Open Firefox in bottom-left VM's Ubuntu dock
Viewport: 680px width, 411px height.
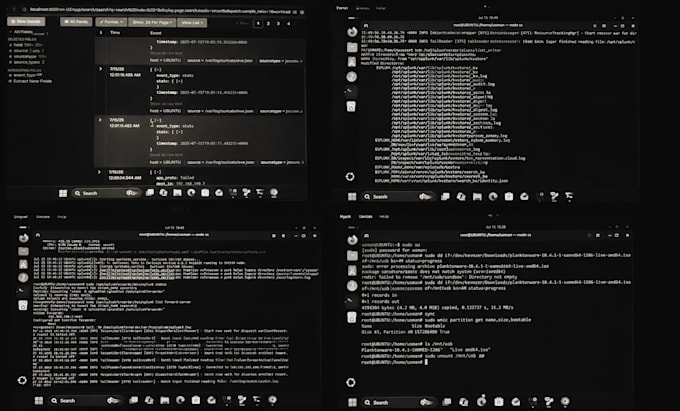pos(24,238)
